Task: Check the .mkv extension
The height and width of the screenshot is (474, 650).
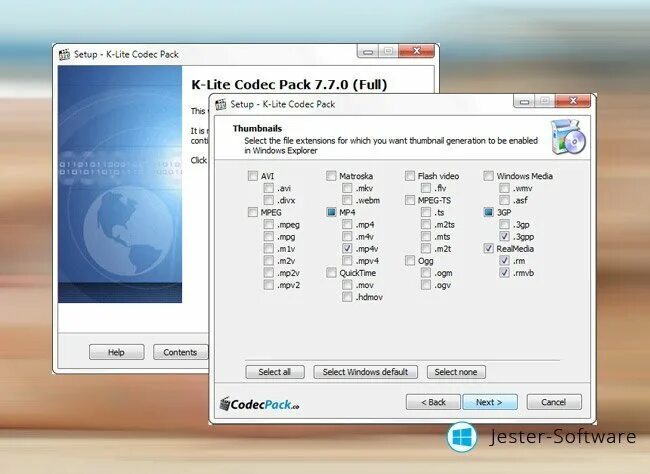Action: (x=347, y=188)
